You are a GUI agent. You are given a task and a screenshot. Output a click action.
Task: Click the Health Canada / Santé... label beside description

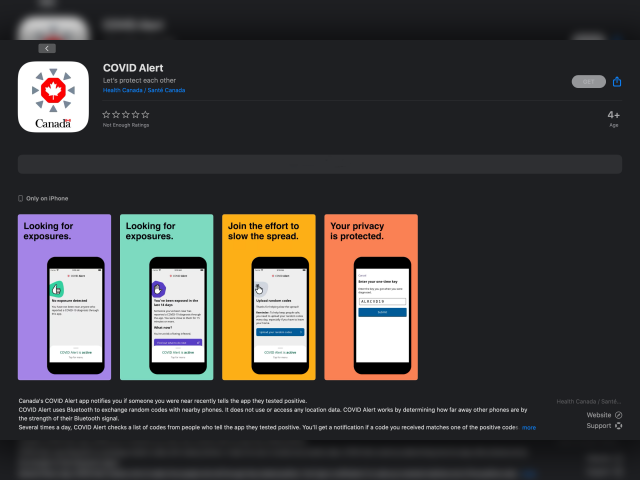[x=589, y=402]
